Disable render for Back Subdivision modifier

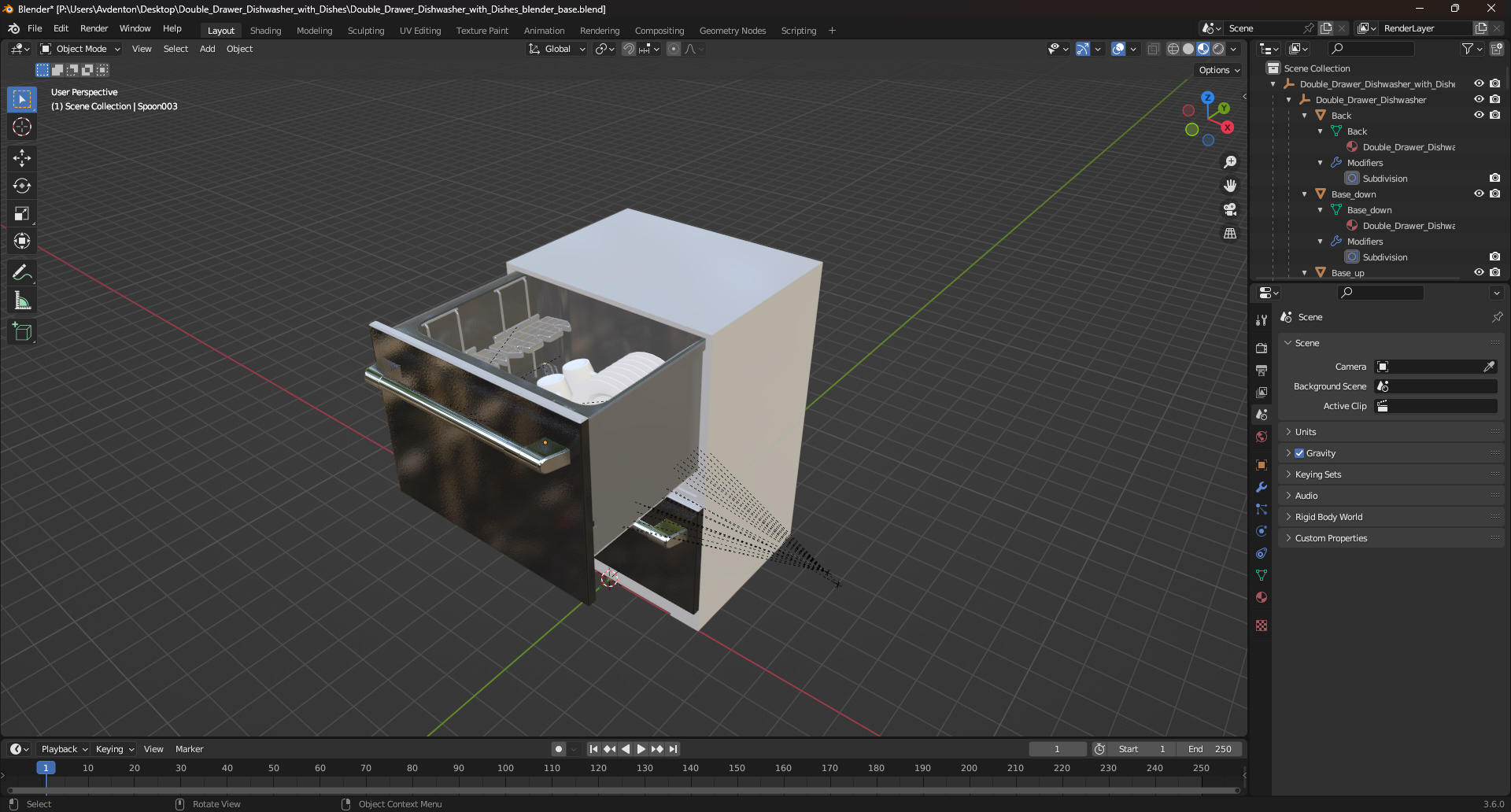click(x=1494, y=178)
